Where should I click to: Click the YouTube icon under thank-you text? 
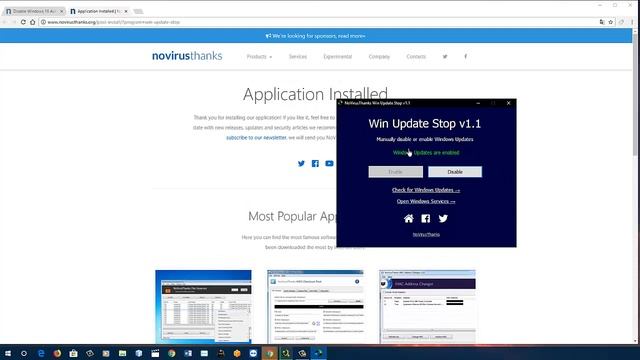click(x=329, y=163)
